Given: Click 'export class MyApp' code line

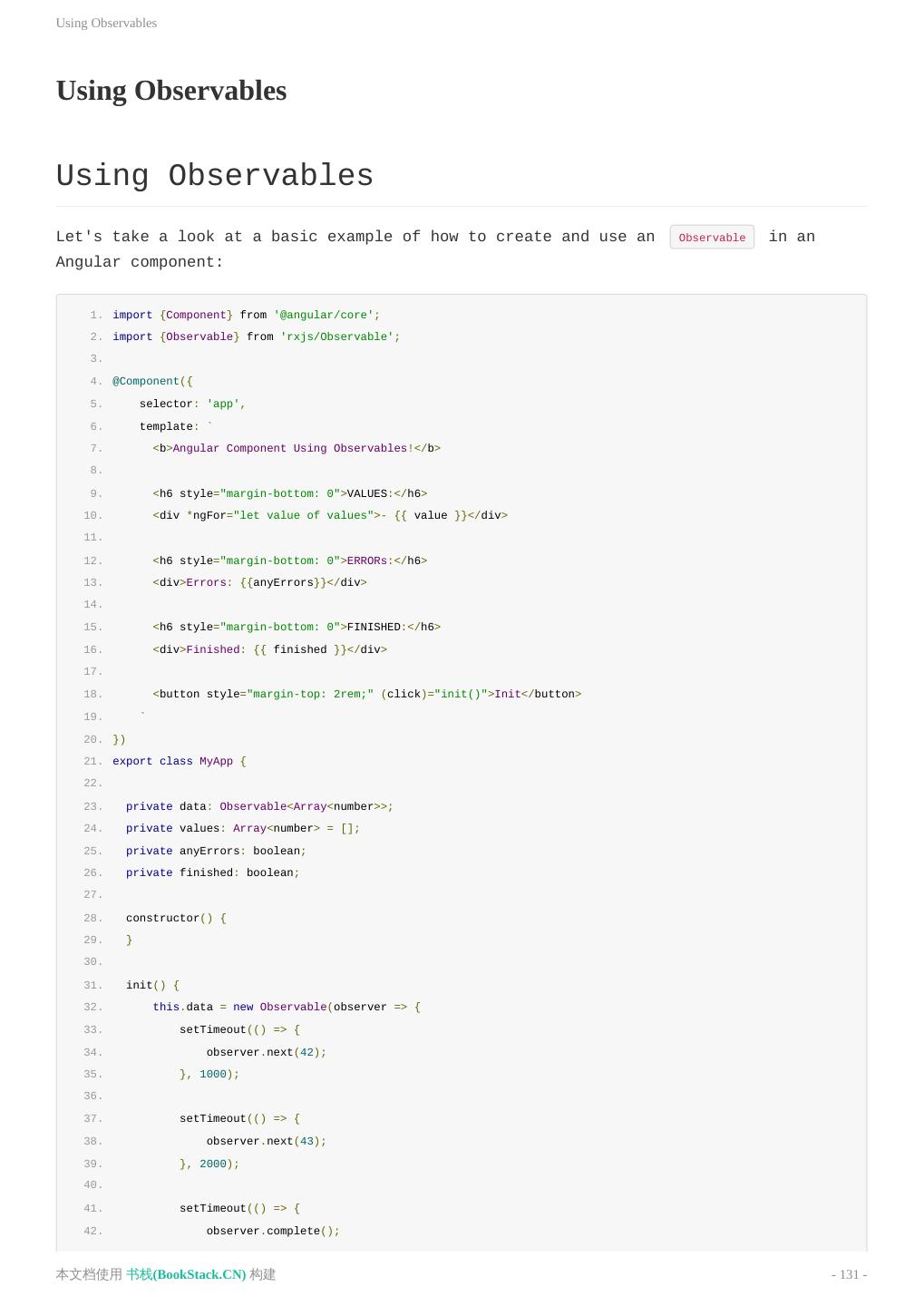Looking at the screenshot, I should pyautogui.click(x=179, y=761).
